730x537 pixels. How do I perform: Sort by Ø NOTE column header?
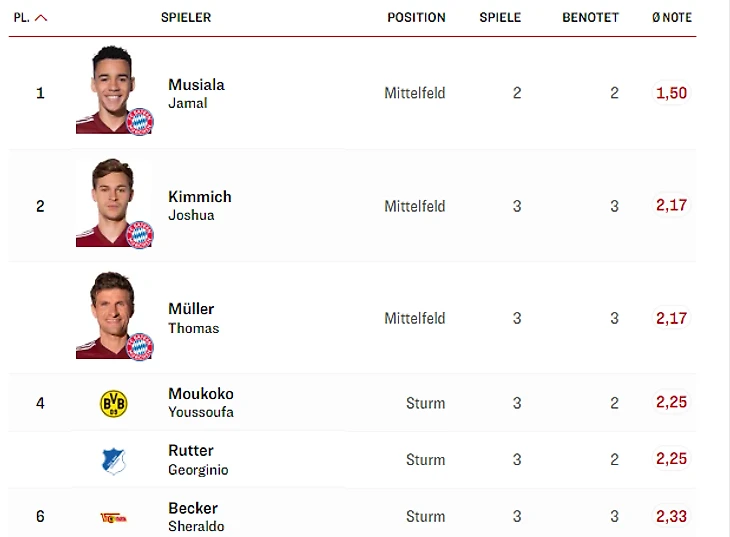click(x=671, y=18)
